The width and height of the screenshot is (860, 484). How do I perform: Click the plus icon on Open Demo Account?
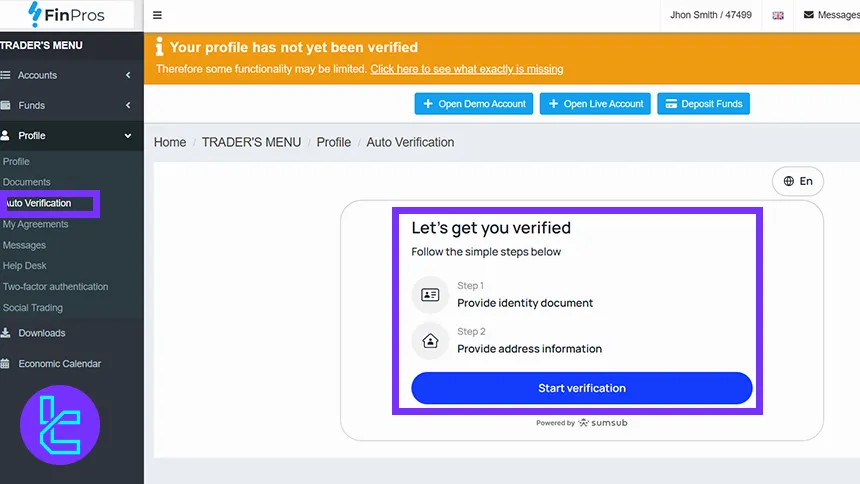[428, 104]
